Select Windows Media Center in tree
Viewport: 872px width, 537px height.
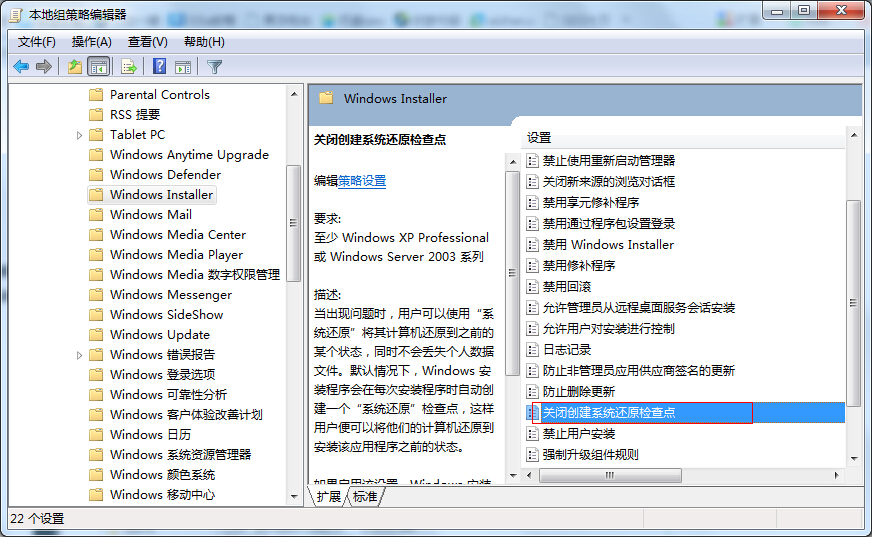pyautogui.click(x=177, y=235)
